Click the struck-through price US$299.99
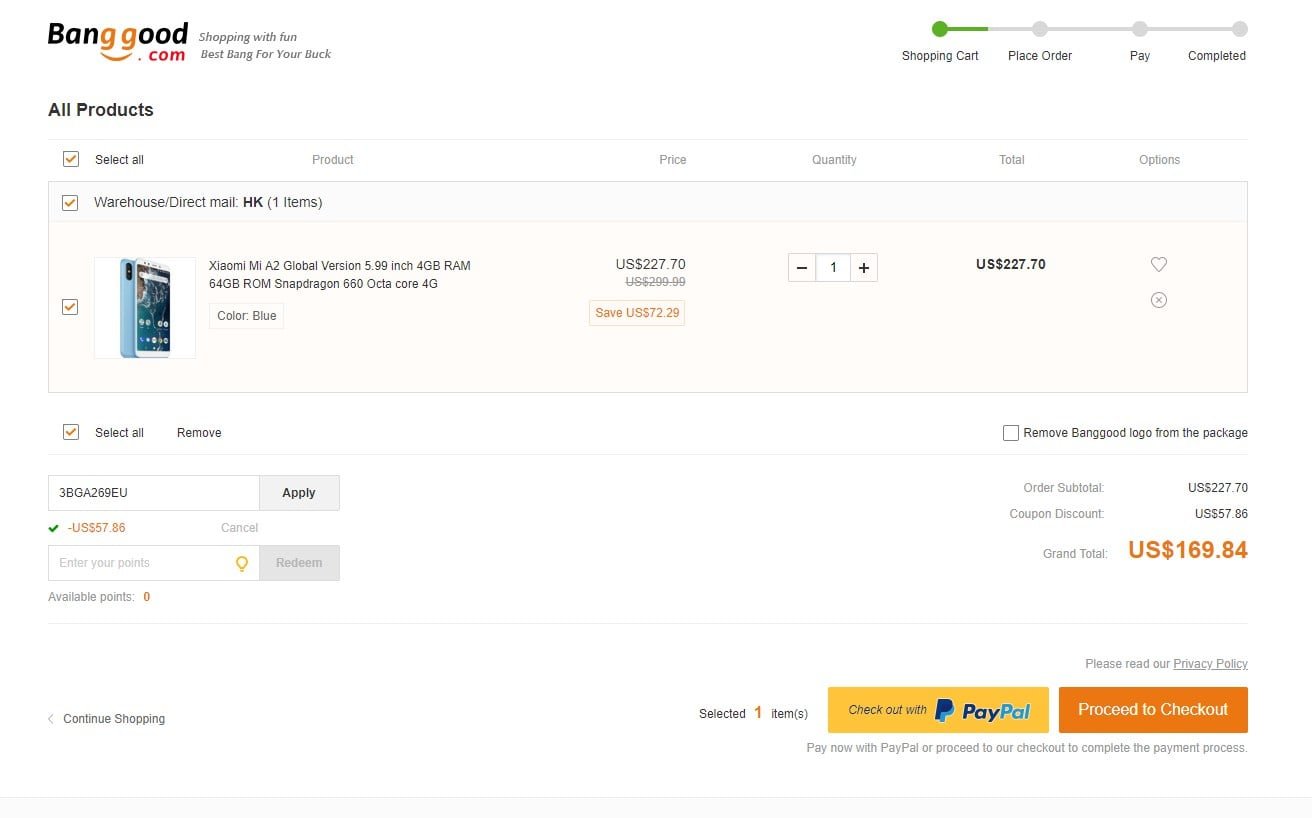 click(655, 282)
